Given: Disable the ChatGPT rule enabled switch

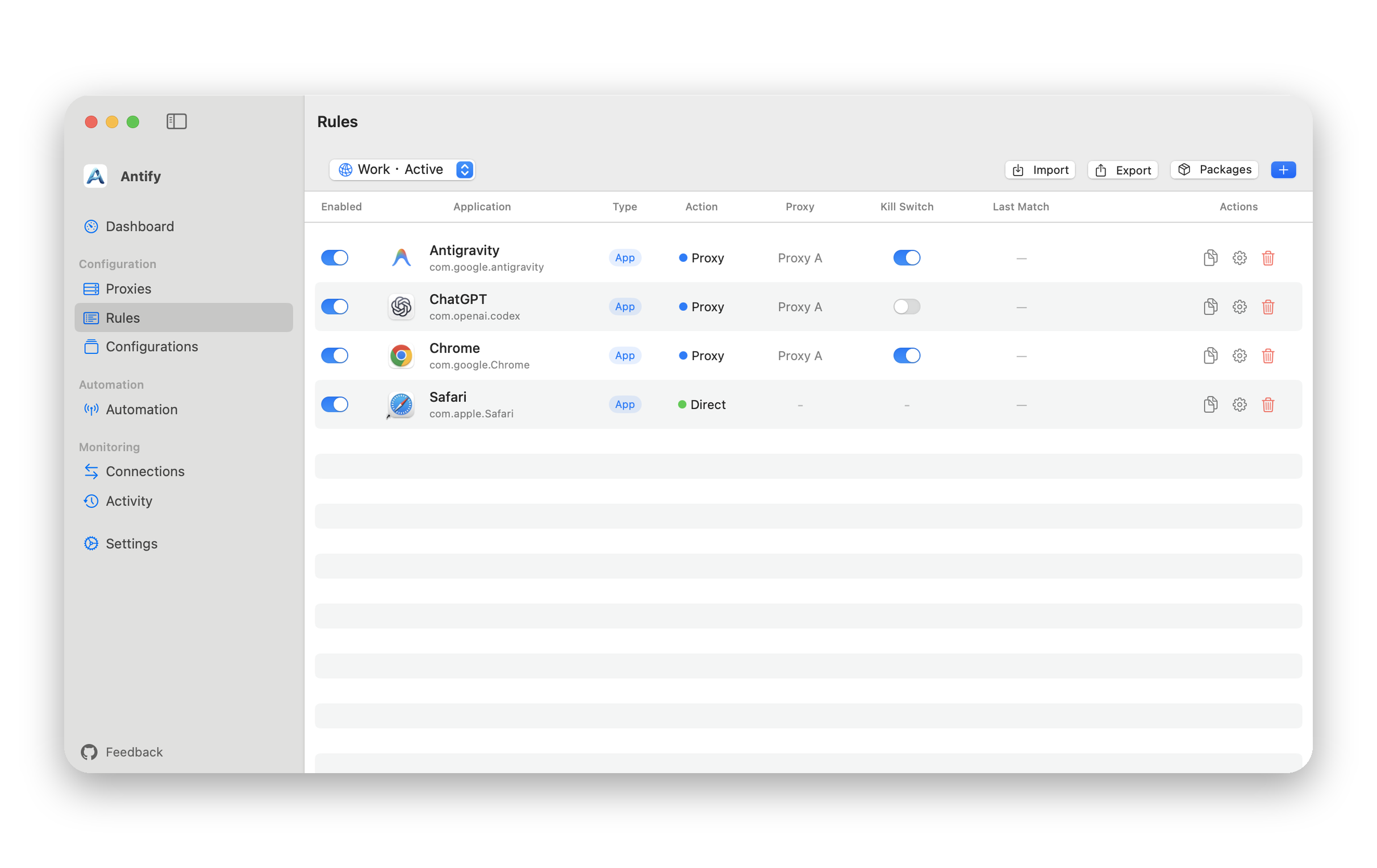Looking at the screenshot, I should coord(335,307).
